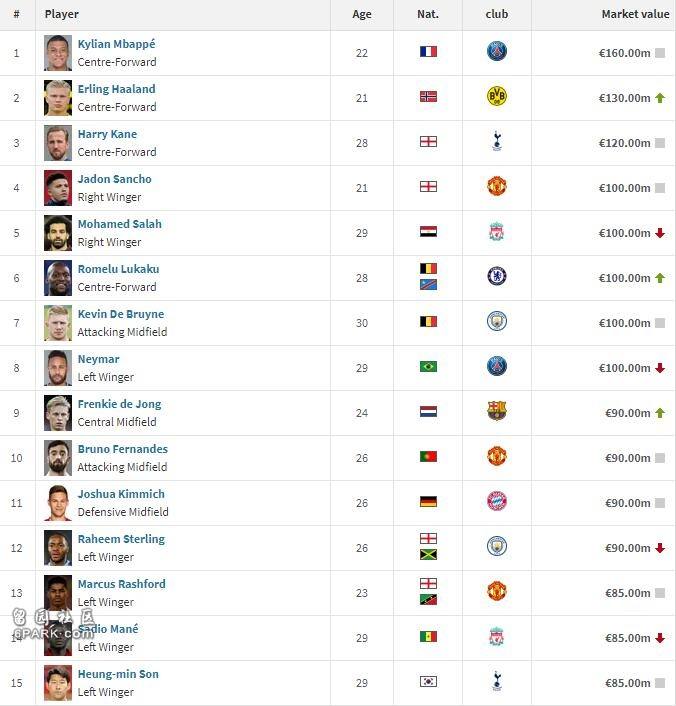The image size is (676, 706).
Task: Sort table by Age column header
Action: [362, 14]
